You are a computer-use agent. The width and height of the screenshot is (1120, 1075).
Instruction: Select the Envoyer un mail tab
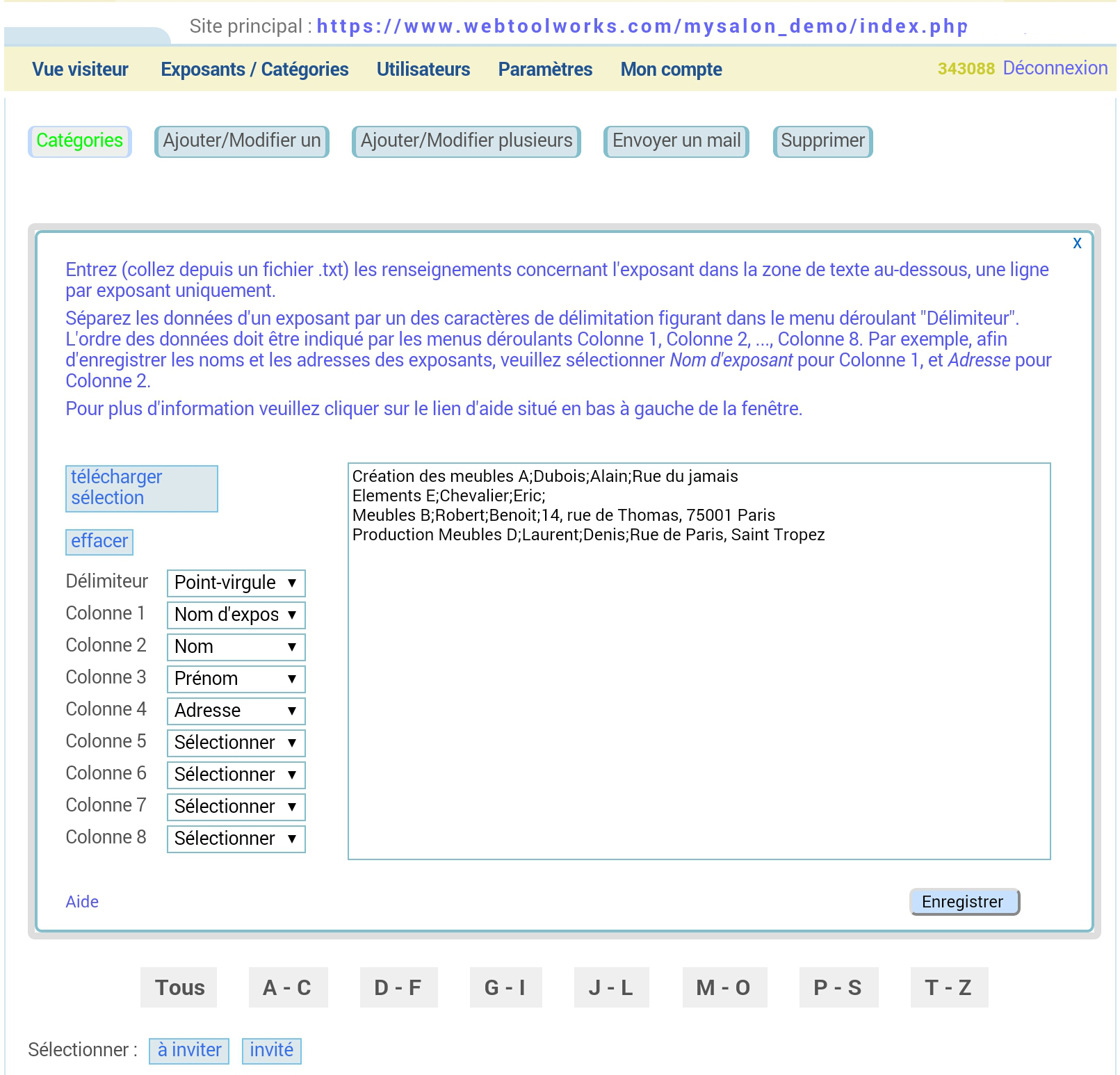pyautogui.click(x=676, y=141)
